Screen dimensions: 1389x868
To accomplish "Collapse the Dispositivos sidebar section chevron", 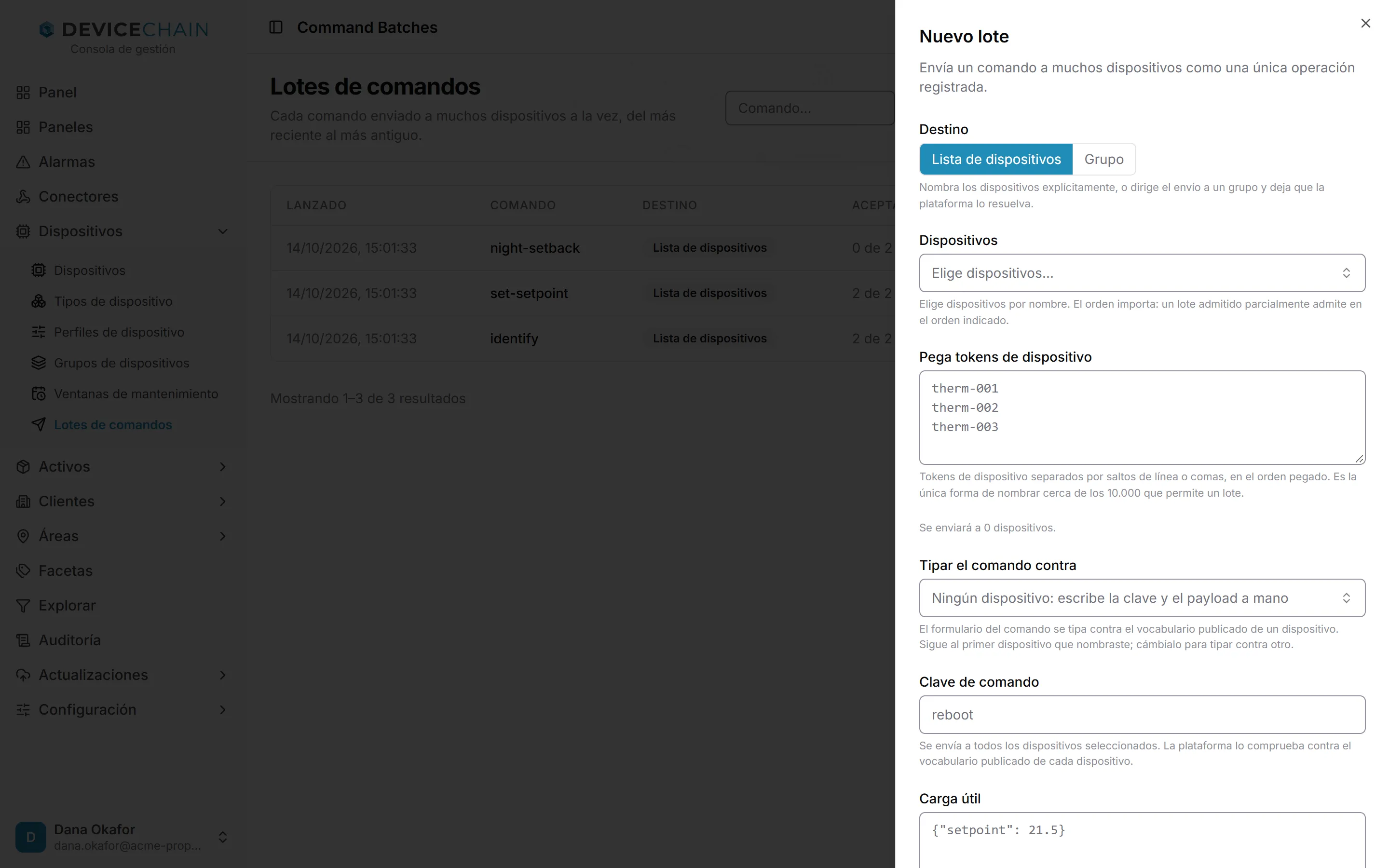I will 223,231.
